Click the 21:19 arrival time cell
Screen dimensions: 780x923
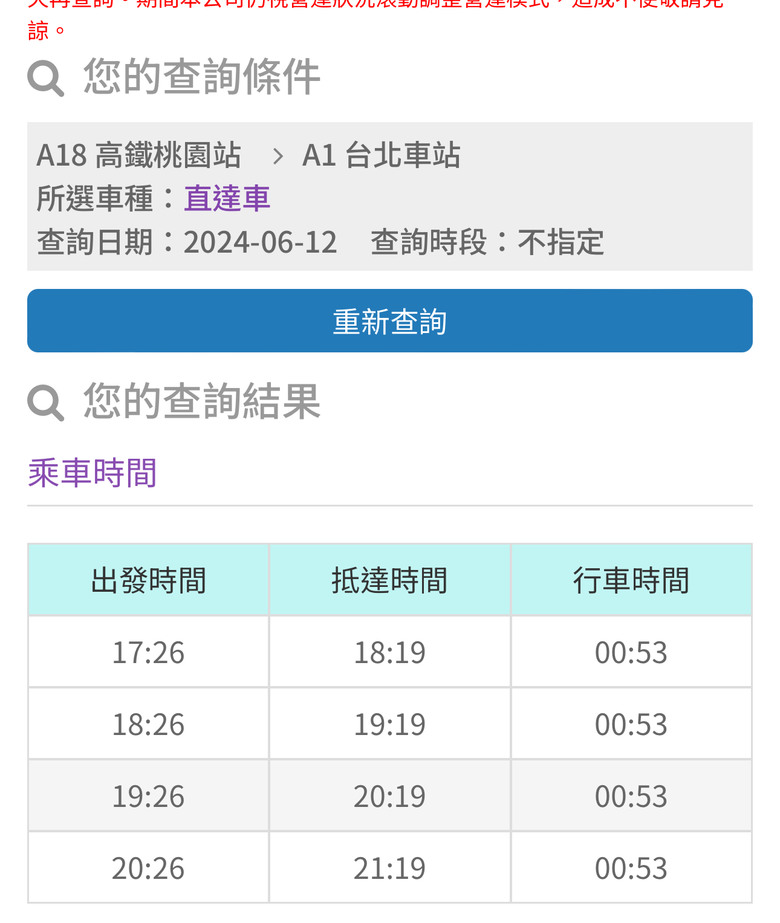[x=389, y=868]
